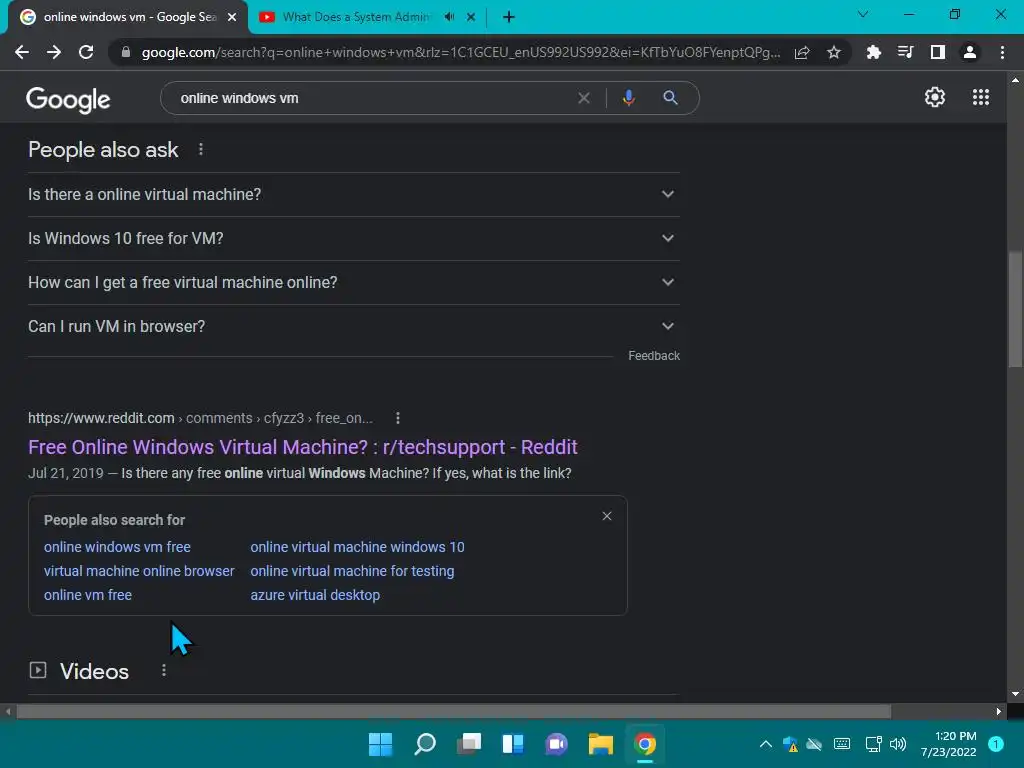Screen dimensions: 1024x768
Task: Open the Widgets panel on the taskbar
Action: tap(513, 744)
